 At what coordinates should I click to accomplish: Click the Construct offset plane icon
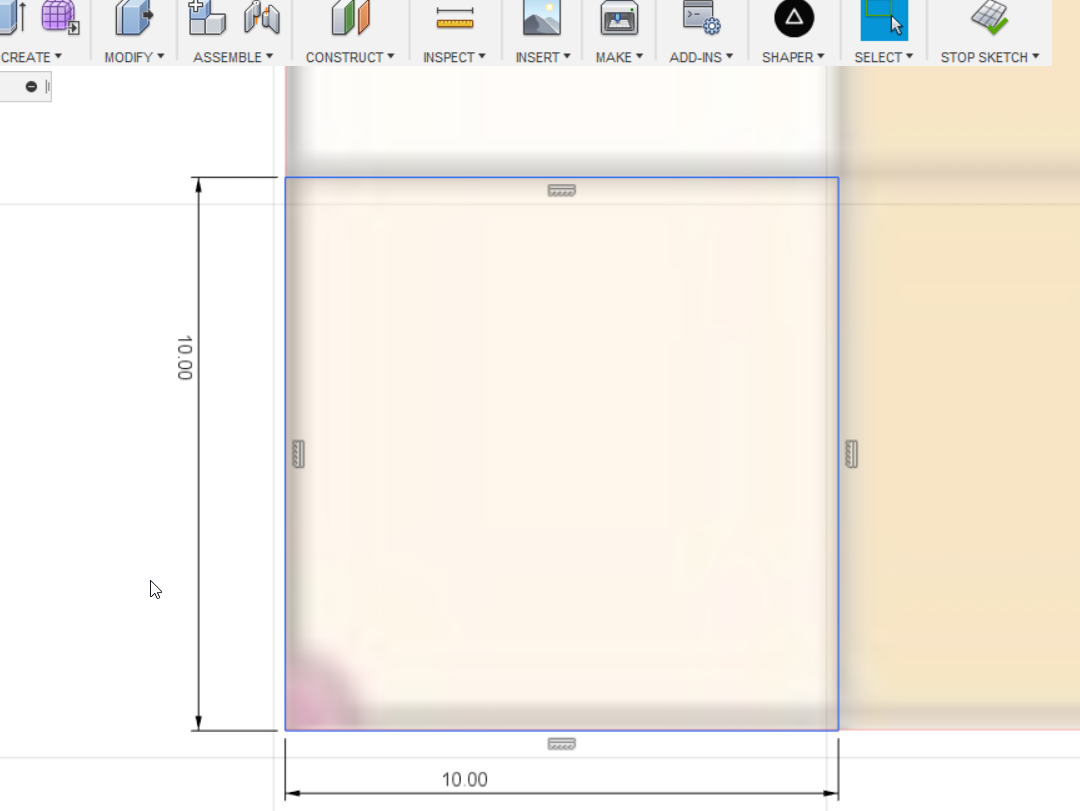tap(350, 18)
